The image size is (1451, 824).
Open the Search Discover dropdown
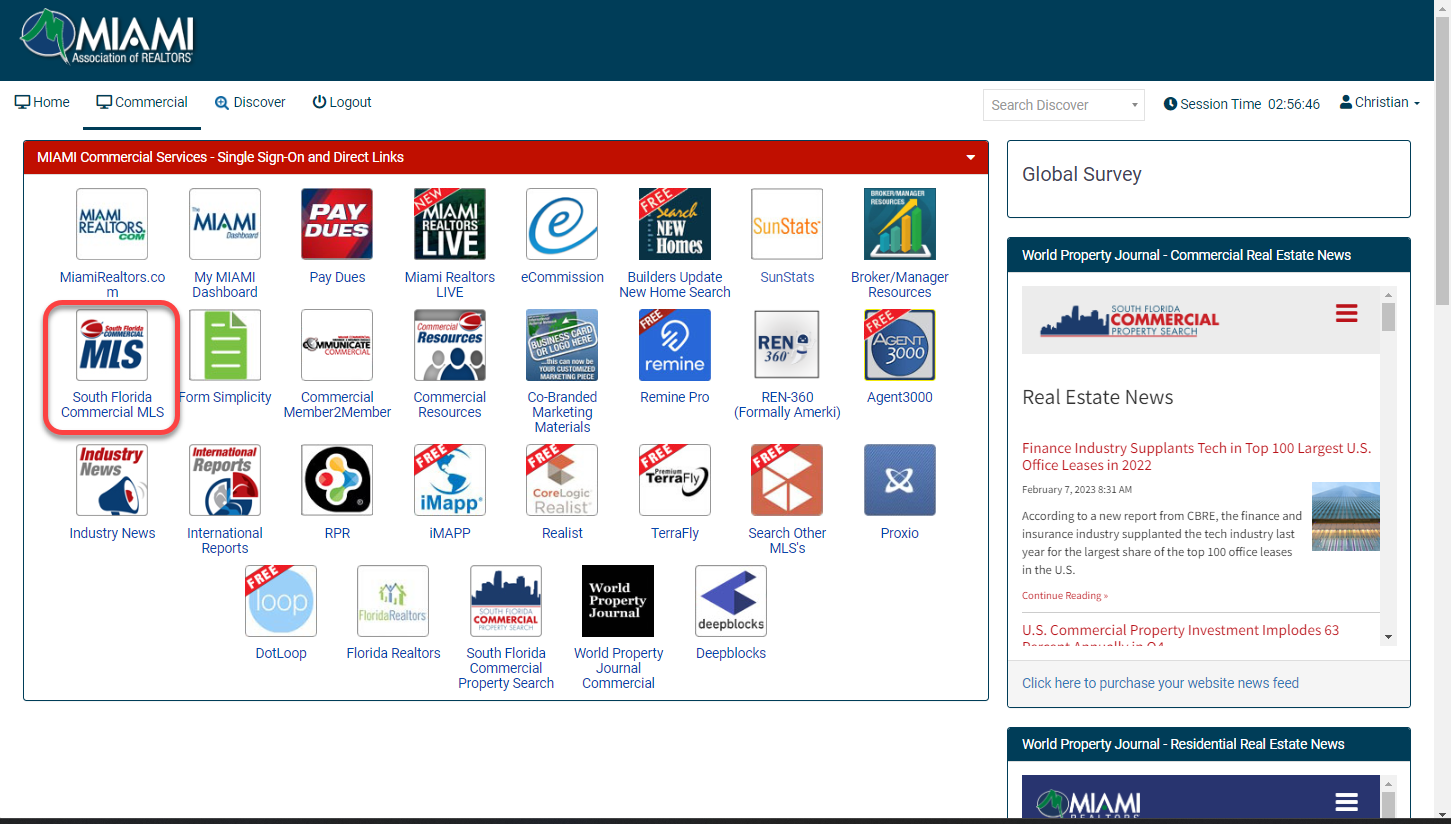(1064, 105)
